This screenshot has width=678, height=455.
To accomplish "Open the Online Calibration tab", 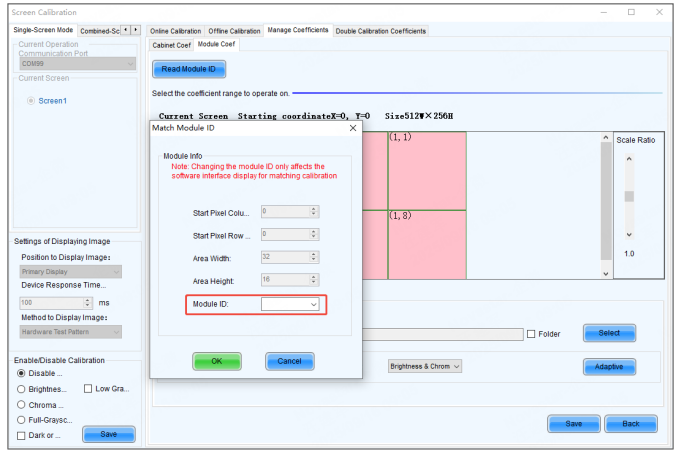I will click(x=176, y=31).
